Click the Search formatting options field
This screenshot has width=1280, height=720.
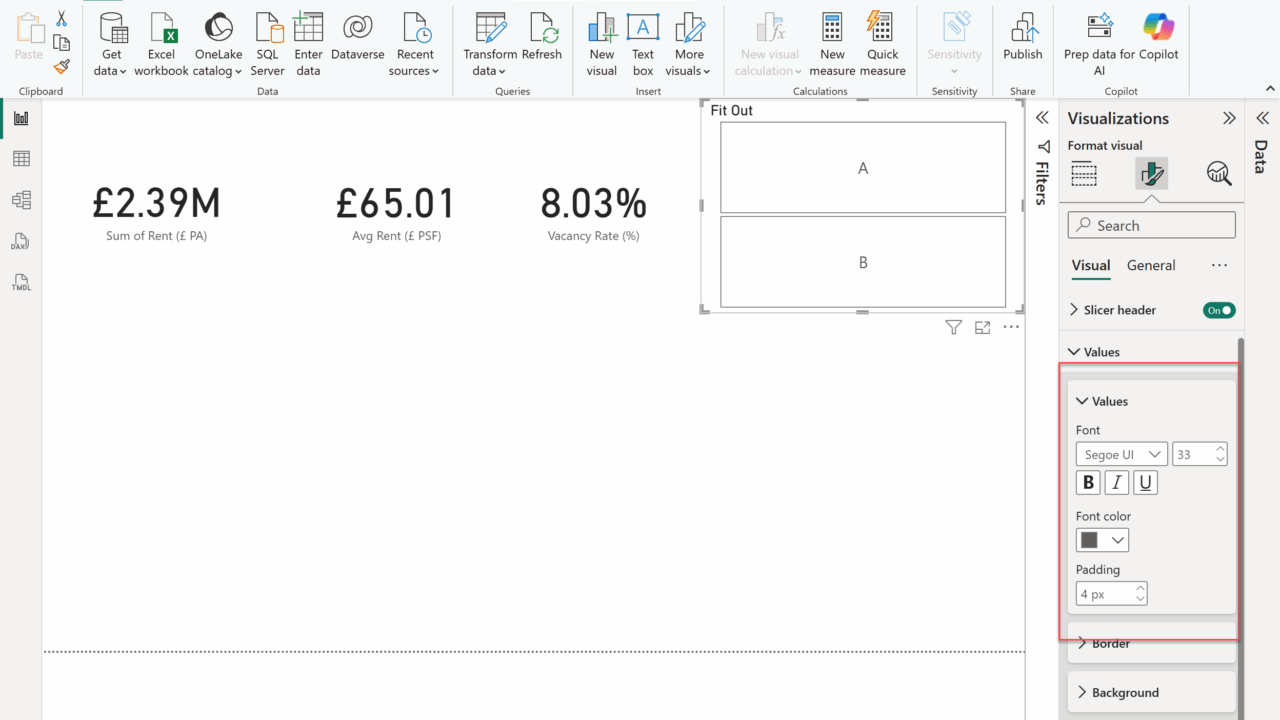point(1152,225)
